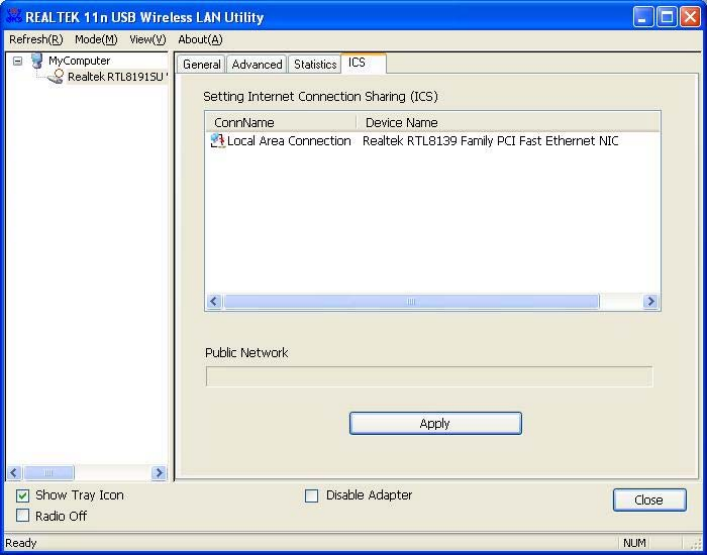Open the Mode(M) menu
The height and width of the screenshot is (555, 707).
[96, 40]
